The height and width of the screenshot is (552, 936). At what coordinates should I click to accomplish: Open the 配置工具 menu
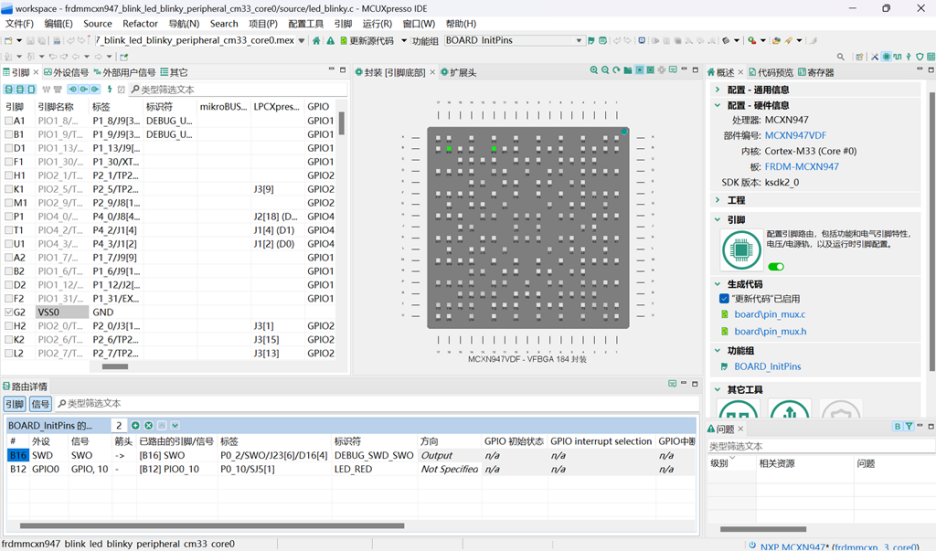tap(306, 24)
